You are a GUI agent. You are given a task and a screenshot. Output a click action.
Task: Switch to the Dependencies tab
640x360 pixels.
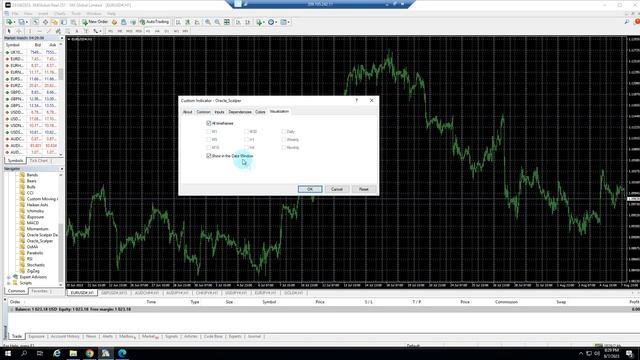coord(240,112)
